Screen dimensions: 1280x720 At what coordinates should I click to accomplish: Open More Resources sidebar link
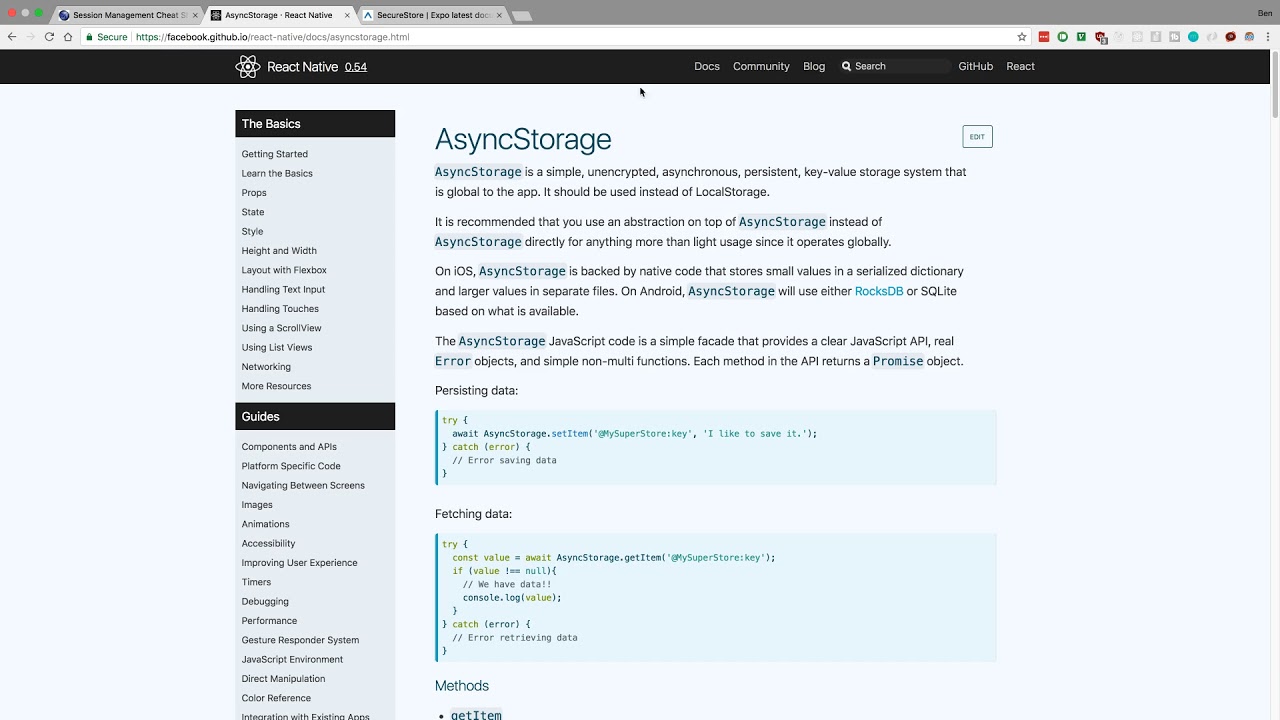pos(276,386)
